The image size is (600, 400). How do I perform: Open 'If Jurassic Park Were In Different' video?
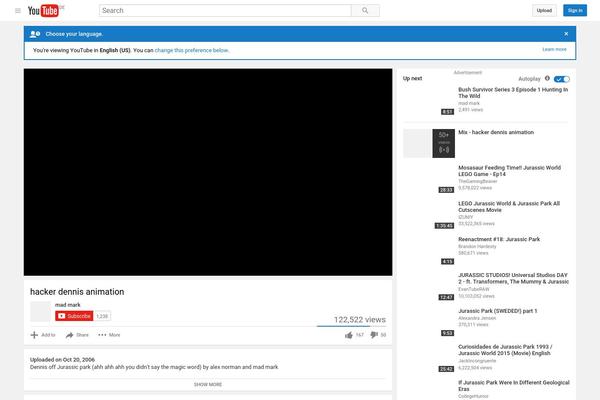pos(514,385)
